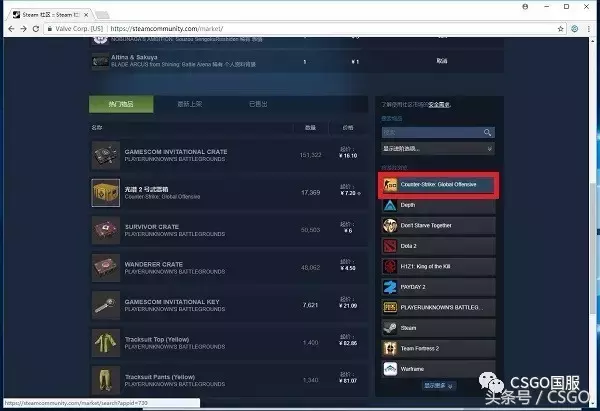Reload the Steam market page

[36, 29]
